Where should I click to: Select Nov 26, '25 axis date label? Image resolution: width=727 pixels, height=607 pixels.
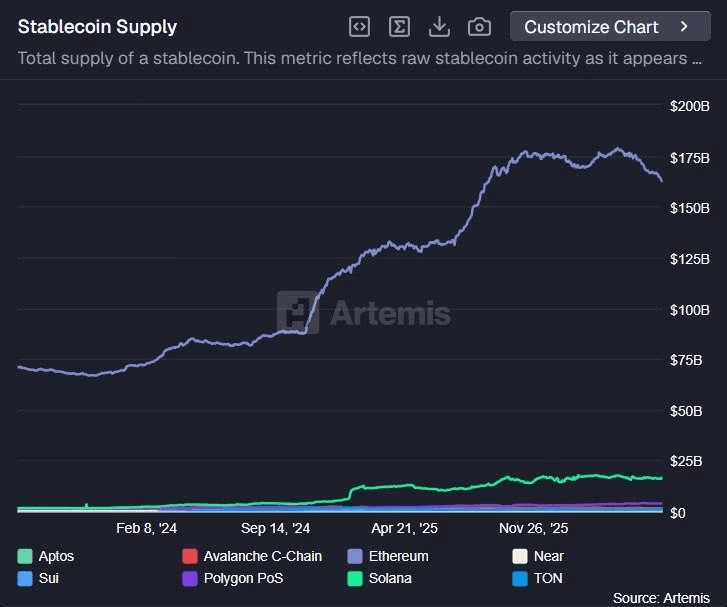coord(534,528)
